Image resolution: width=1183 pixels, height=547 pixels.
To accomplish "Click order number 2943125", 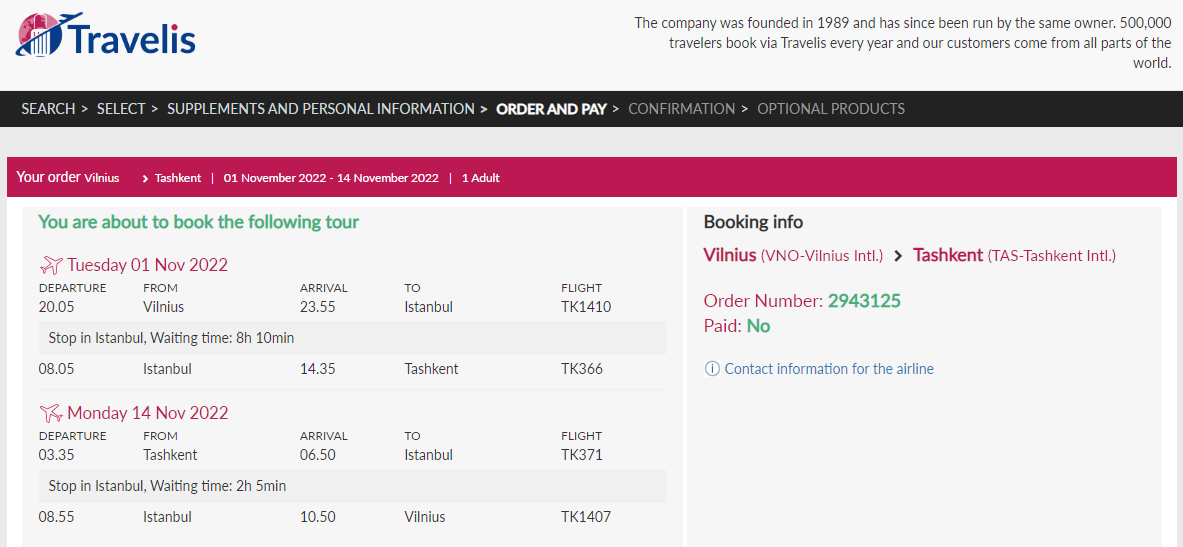I will (865, 301).
